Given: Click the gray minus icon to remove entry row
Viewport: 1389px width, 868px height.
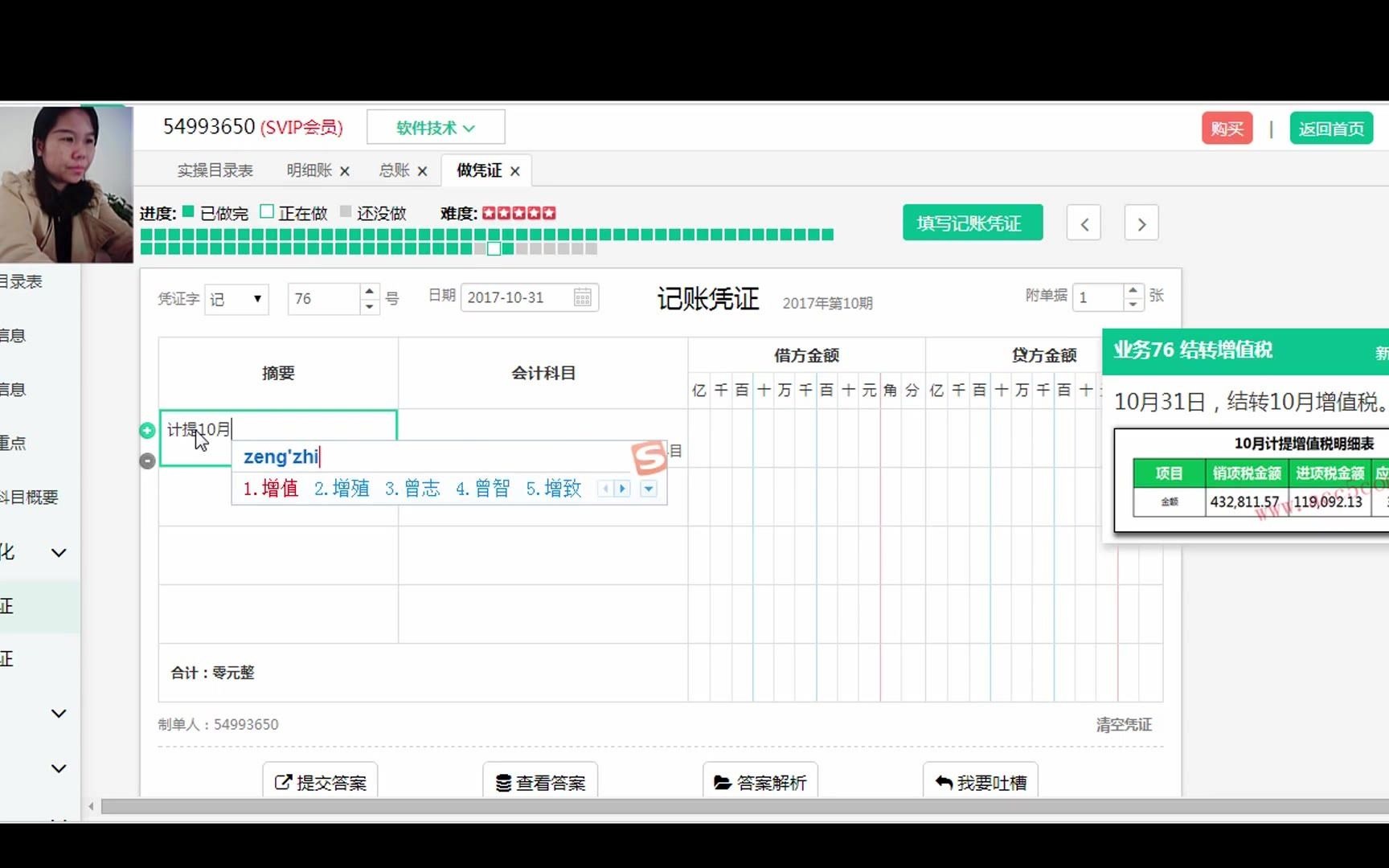Looking at the screenshot, I should [x=147, y=461].
